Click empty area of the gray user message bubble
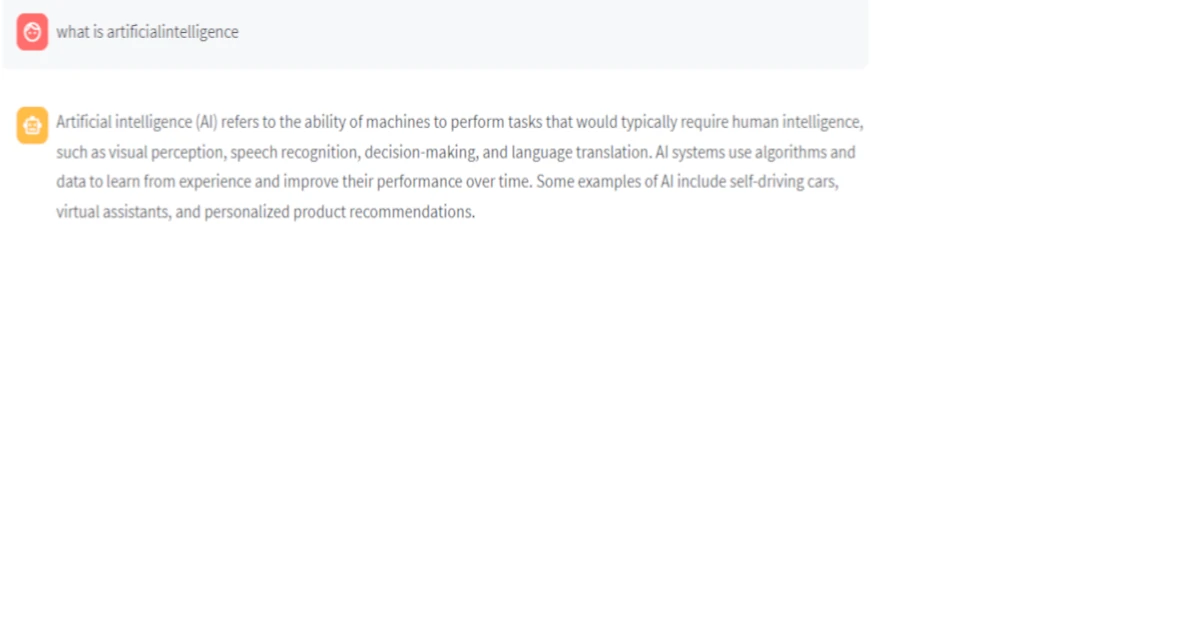The image size is (1200, 628). coord(550,34)
